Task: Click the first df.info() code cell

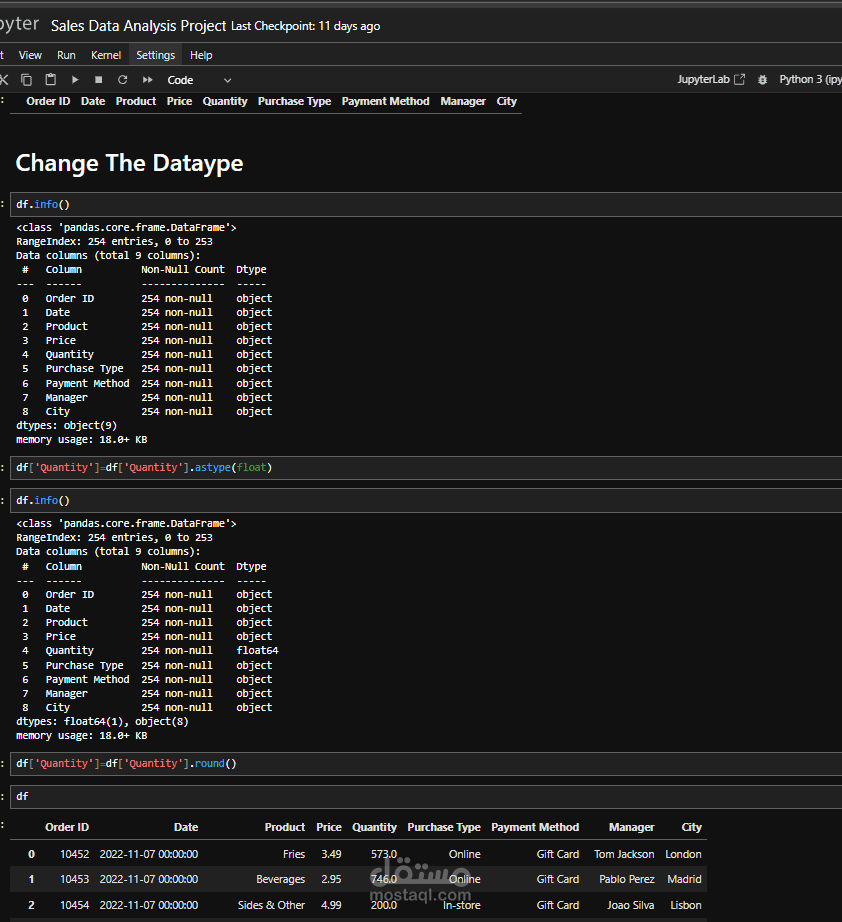Action: [426, 205]
